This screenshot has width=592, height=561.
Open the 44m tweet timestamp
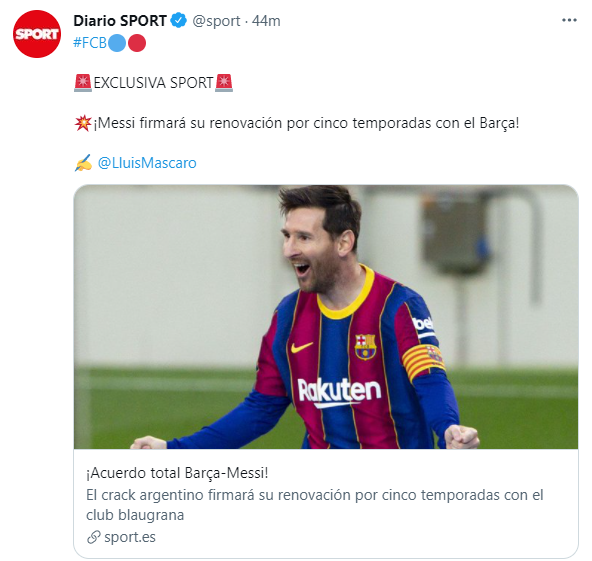point(266,21)
